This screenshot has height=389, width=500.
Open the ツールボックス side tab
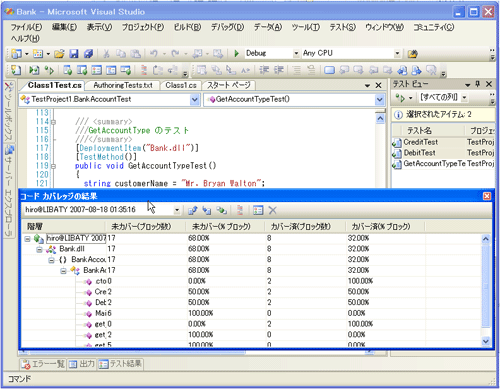pyautogui.click(x=9, y=111)
